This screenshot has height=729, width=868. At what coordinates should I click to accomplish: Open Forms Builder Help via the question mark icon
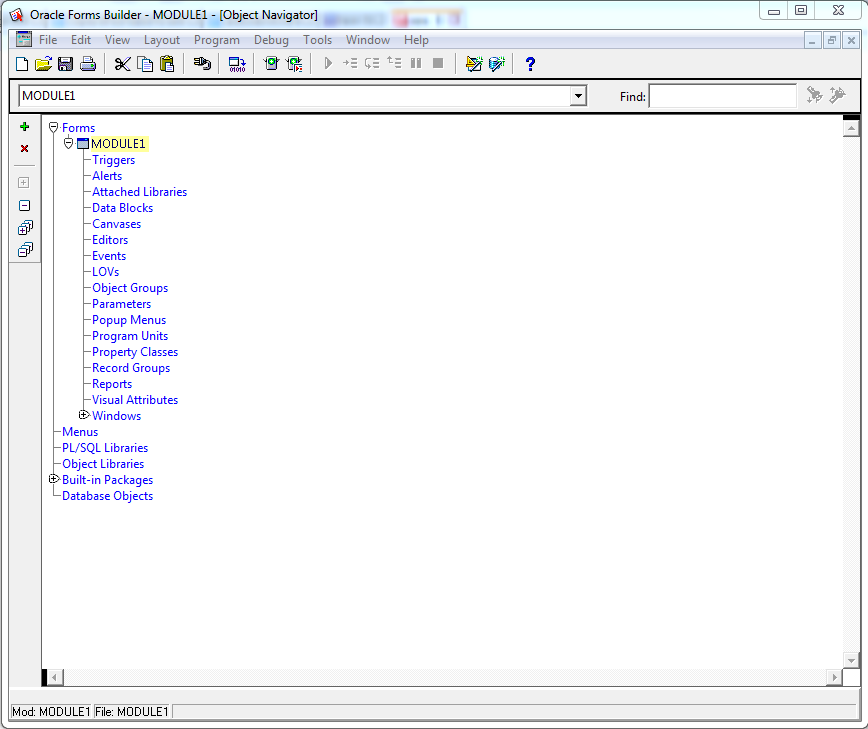[x=529, y=63]
